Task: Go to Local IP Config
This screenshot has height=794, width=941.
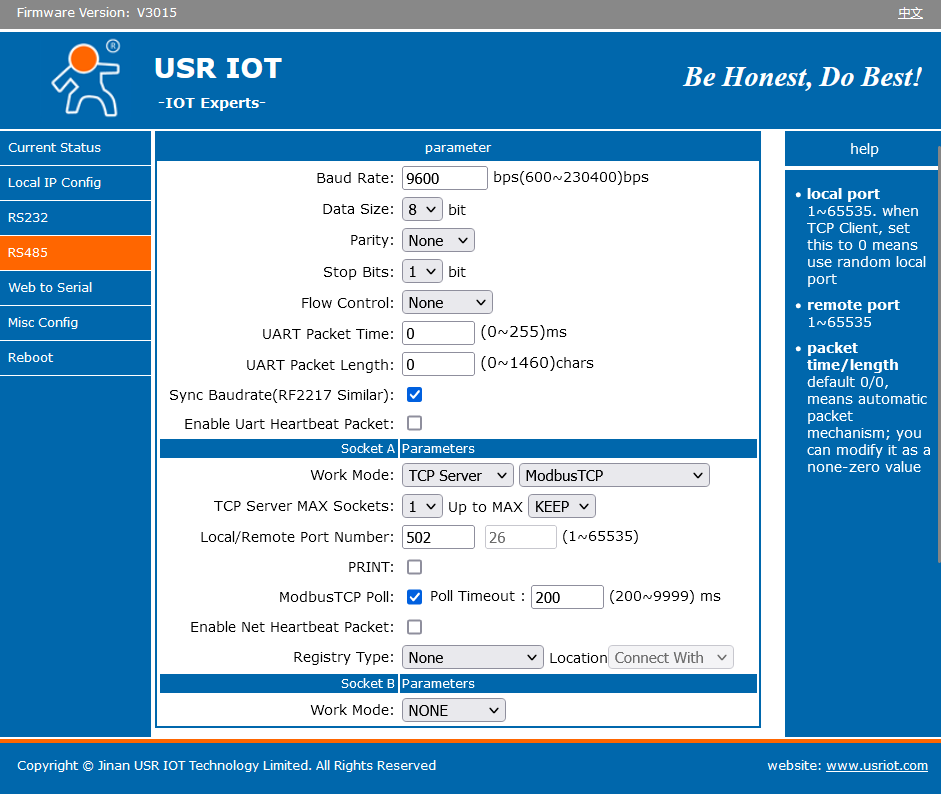Action: pyautogui.click(x=55, y=183)
